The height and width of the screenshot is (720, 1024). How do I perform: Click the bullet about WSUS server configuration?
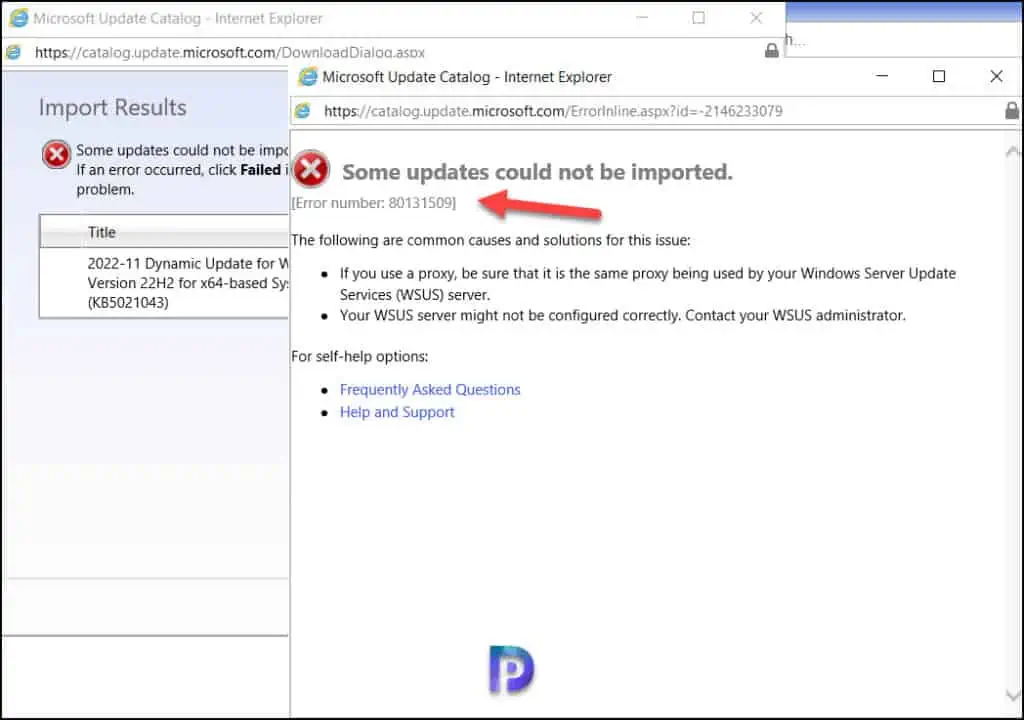tap(622, 316)
